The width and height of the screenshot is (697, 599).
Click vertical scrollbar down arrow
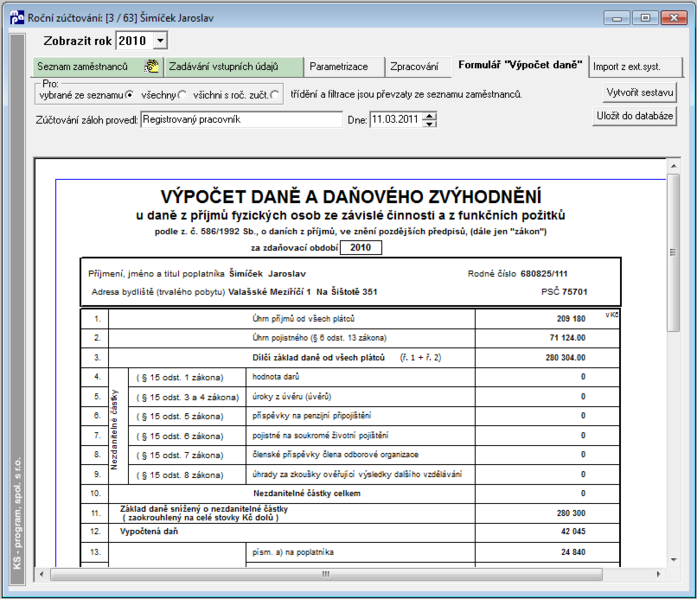673,559
